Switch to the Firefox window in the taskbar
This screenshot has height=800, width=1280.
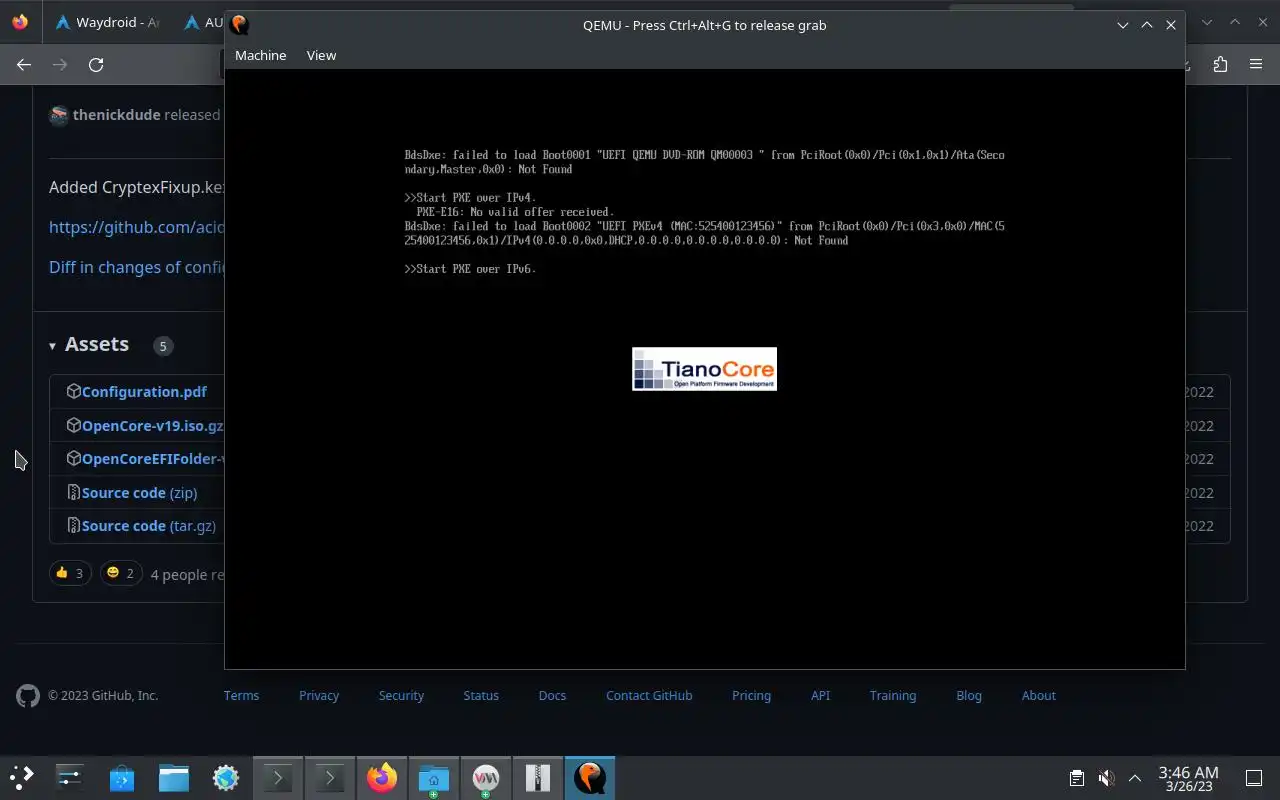382,777
